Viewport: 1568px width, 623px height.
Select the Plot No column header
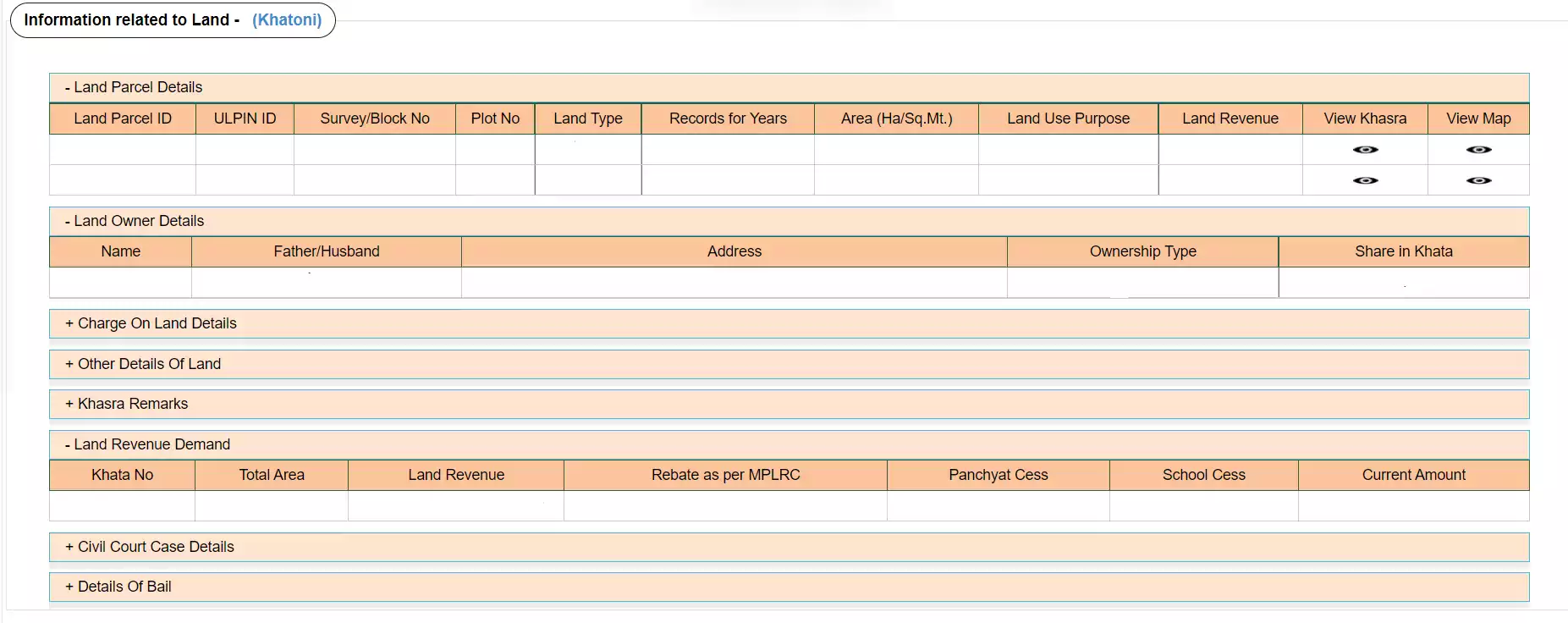(495, 119)
